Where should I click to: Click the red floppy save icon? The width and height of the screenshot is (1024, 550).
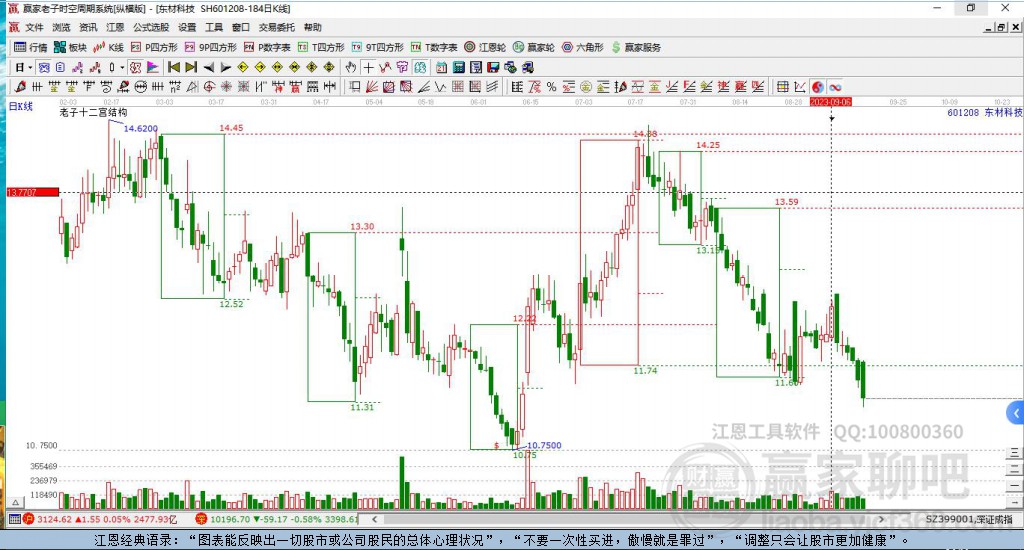point(493,67)
